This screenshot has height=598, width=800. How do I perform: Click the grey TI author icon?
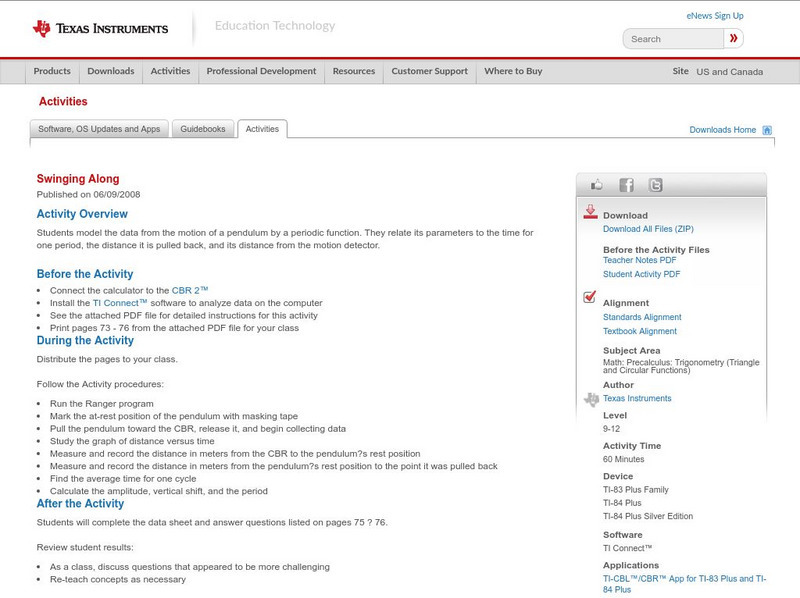[591, 399]
